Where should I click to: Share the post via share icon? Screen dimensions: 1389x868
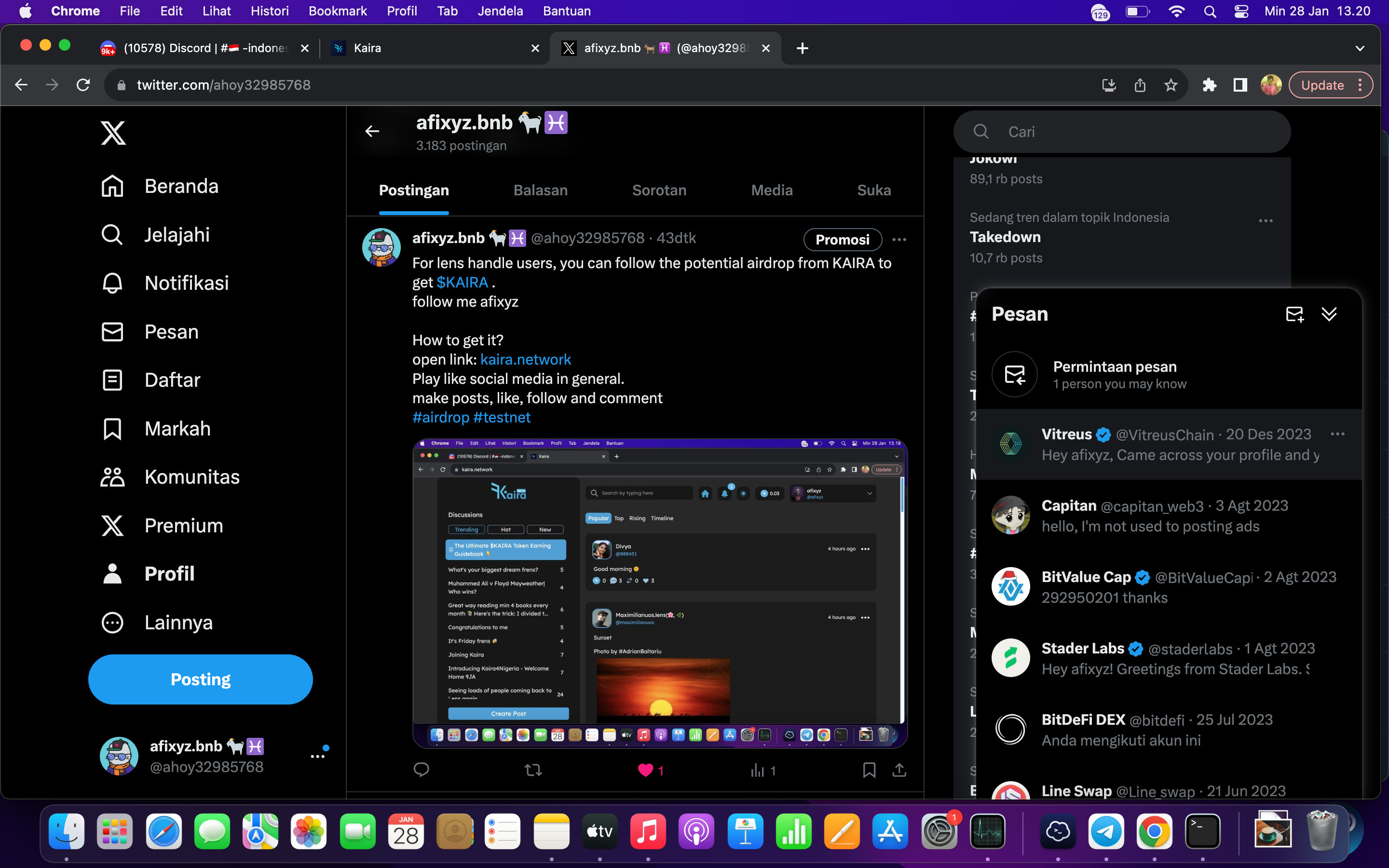tap(899, 770)
